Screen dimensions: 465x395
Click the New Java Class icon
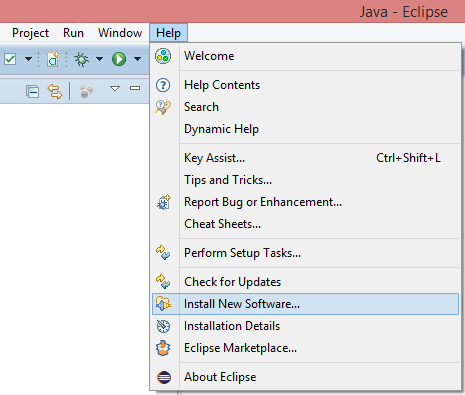point(53,59)
